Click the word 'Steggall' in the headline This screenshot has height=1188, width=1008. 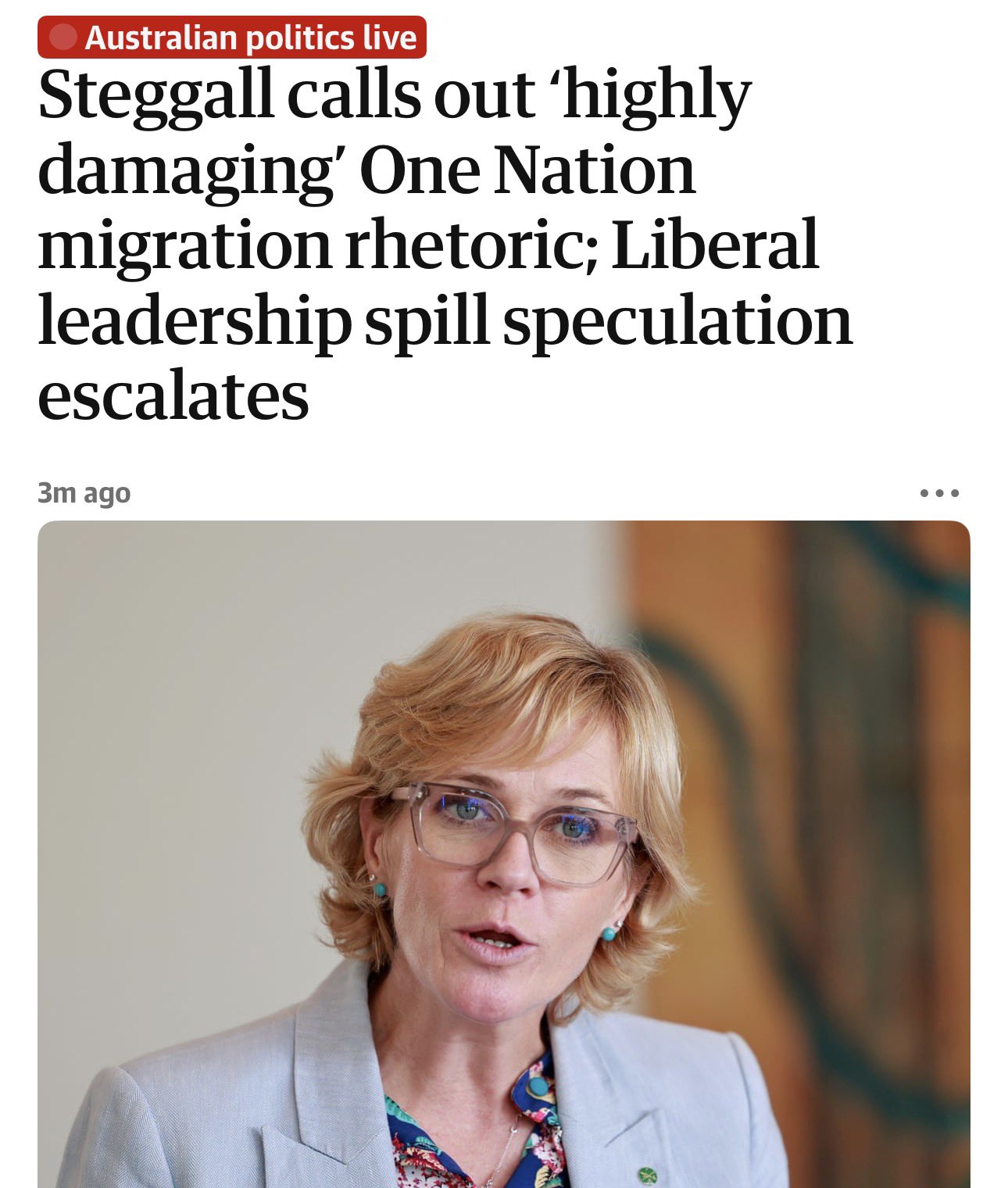[155, 95]
